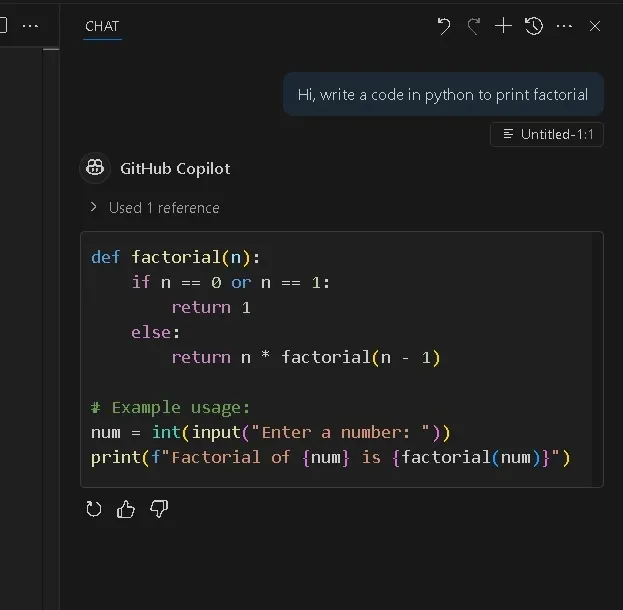Mark response helpful with thumbs up
Screen dimensions: 623x610
126,509
